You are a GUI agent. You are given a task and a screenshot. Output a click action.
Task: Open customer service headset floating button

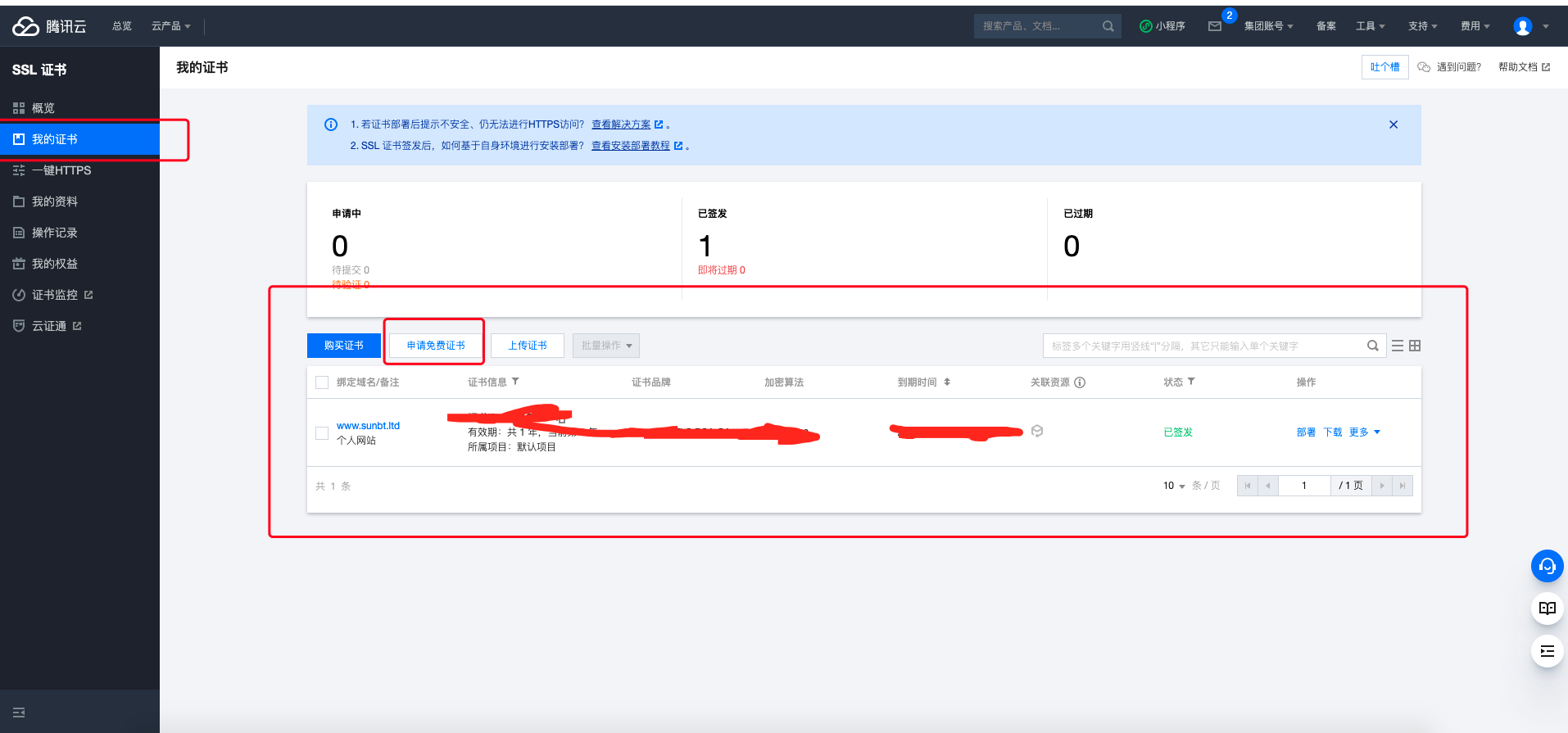[x=1547, y=566]
